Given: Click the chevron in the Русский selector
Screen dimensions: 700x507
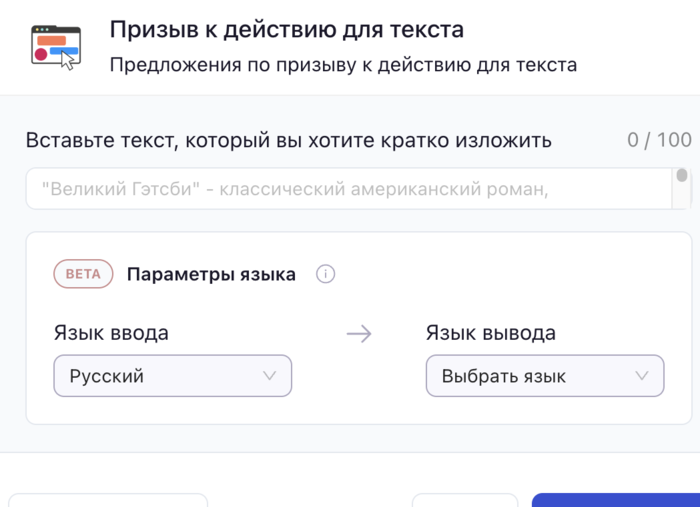Looking at the screenshot, I should coord(269,376).
